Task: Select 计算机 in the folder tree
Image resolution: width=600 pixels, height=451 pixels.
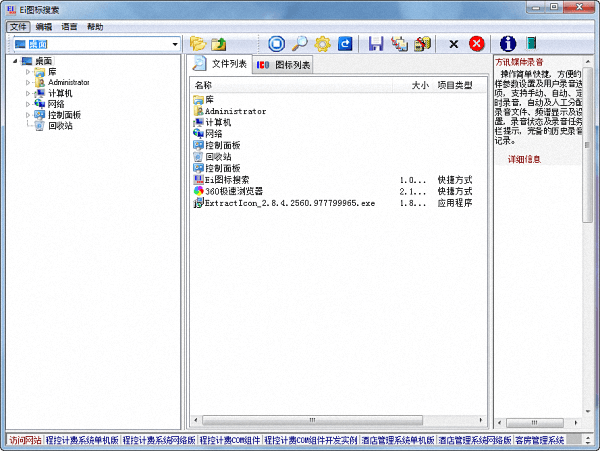Action: [x=60, y=93]
